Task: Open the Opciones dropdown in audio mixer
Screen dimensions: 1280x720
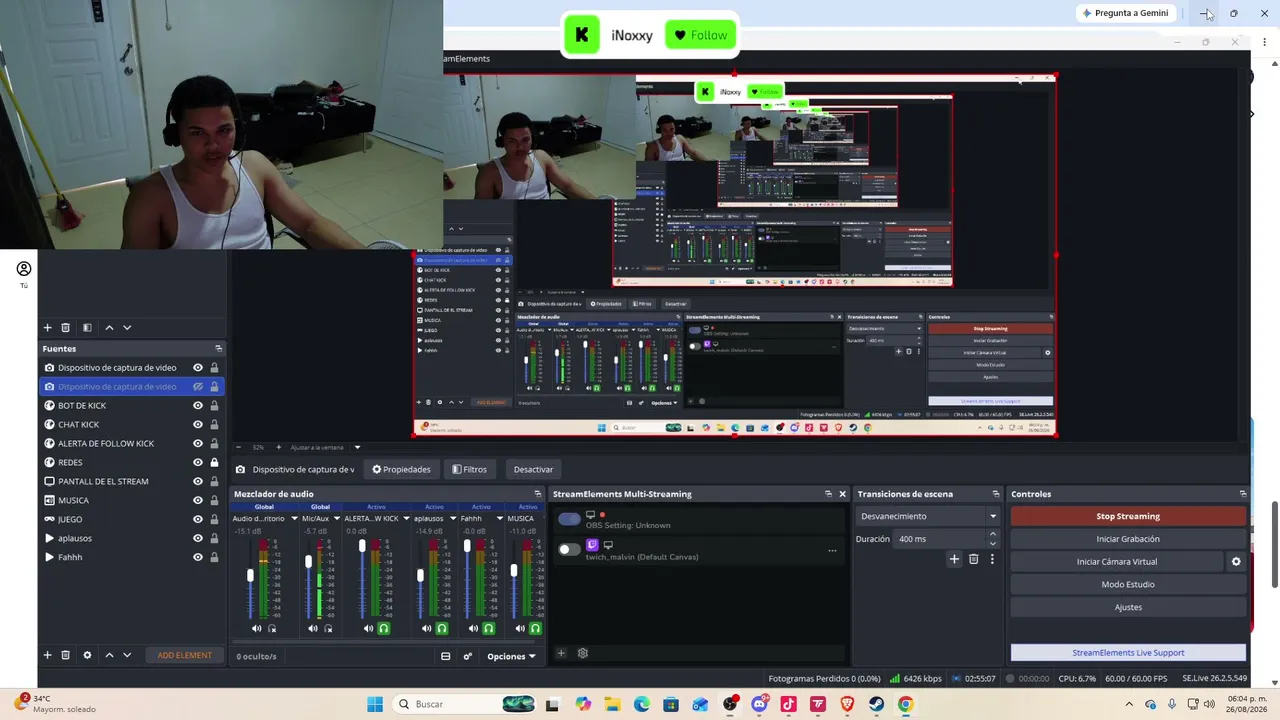Action: (511, 656)
